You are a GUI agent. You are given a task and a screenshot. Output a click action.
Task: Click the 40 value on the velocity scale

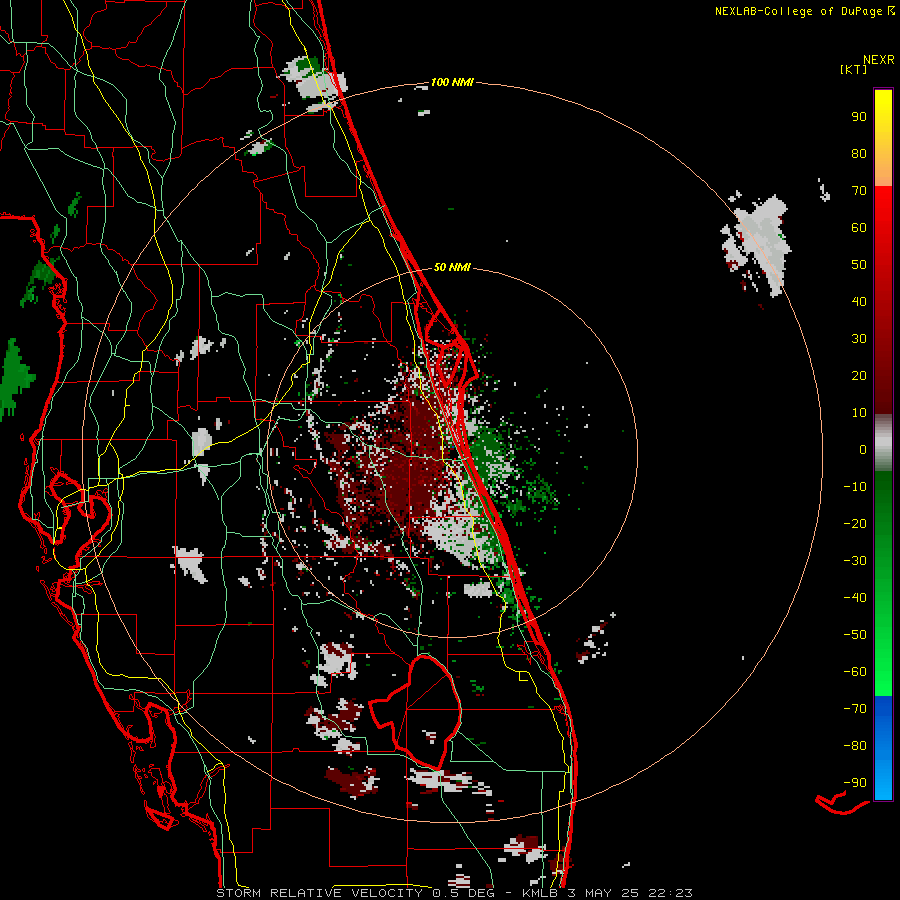tap(859, 302)
